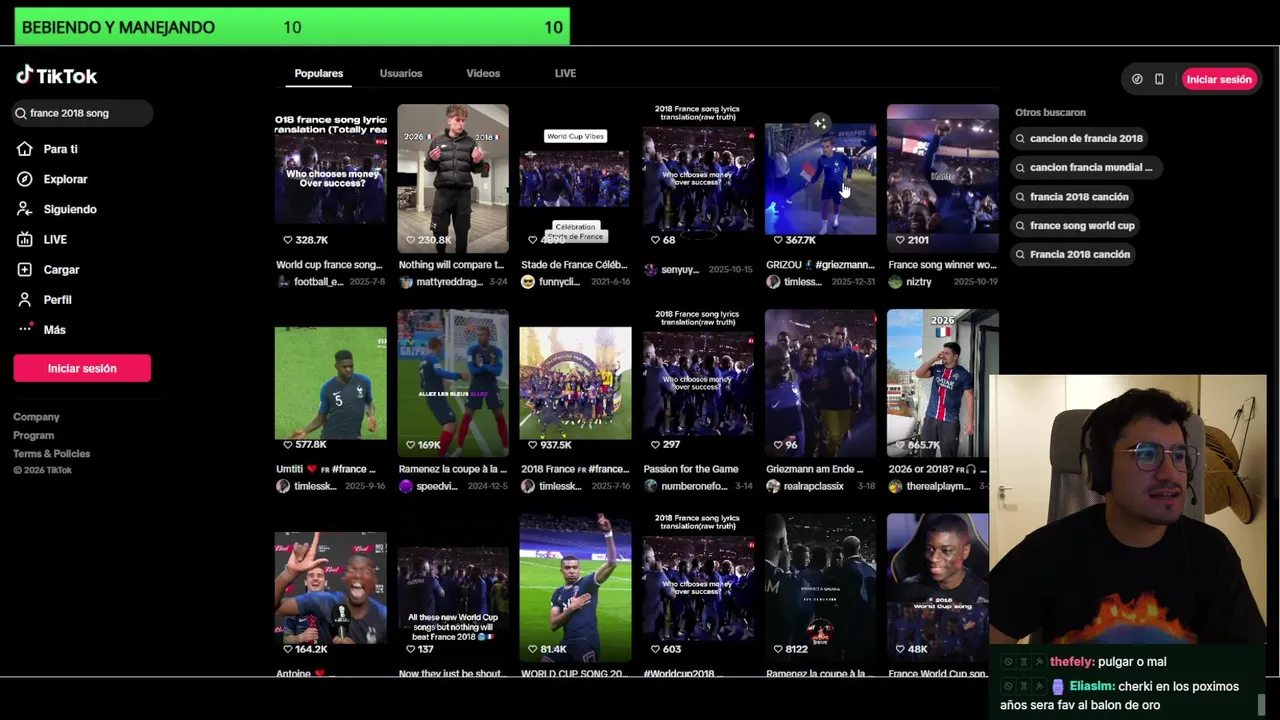The height and width of the screenshot is (720, 1280).
Task: Open the Terms & Policies link
Action: coord(51,454)
